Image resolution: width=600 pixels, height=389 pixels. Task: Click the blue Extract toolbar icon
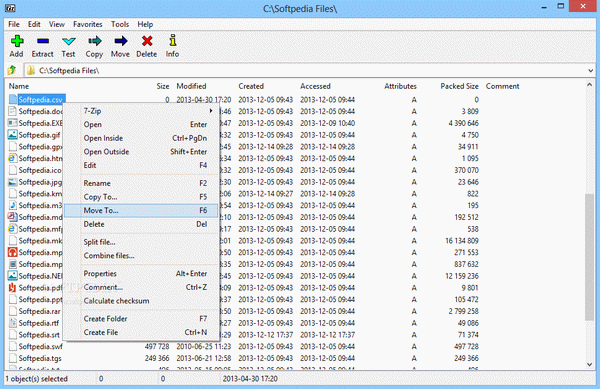(x=42, y=41)
